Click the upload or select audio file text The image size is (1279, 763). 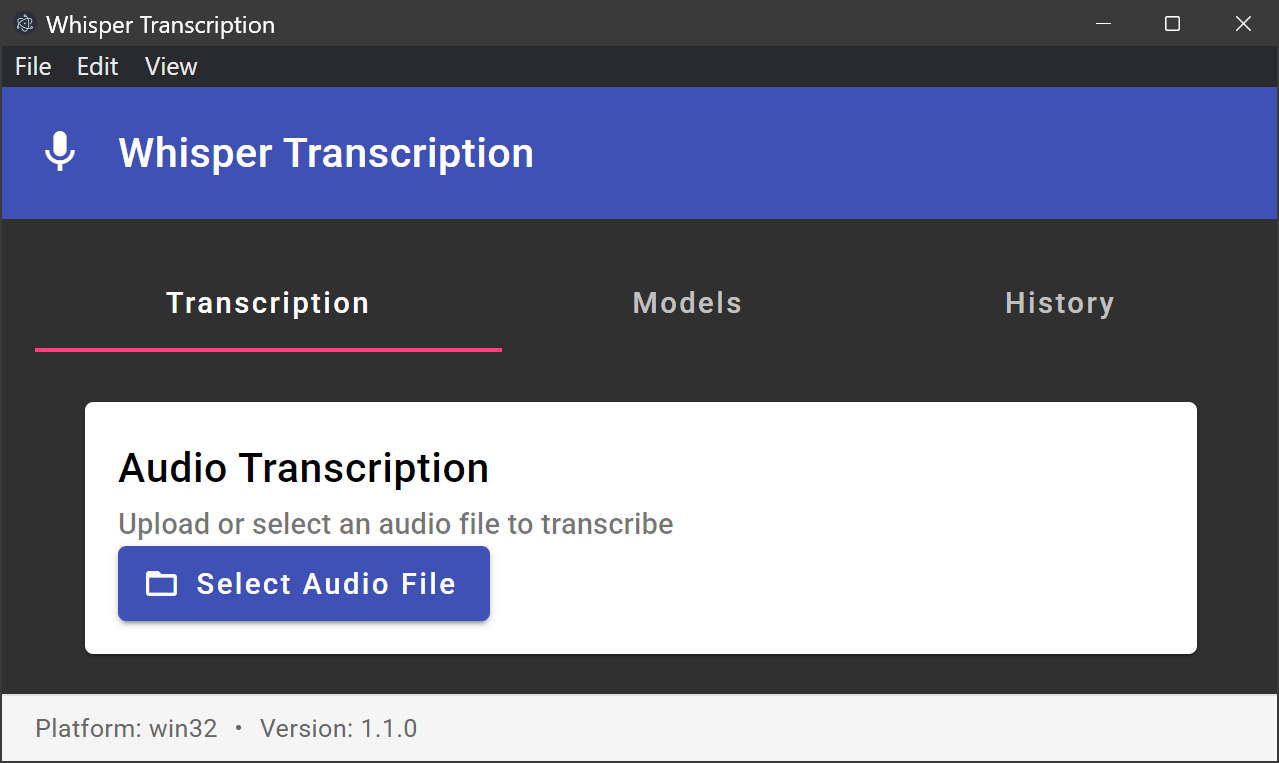[x=396, y=524]
